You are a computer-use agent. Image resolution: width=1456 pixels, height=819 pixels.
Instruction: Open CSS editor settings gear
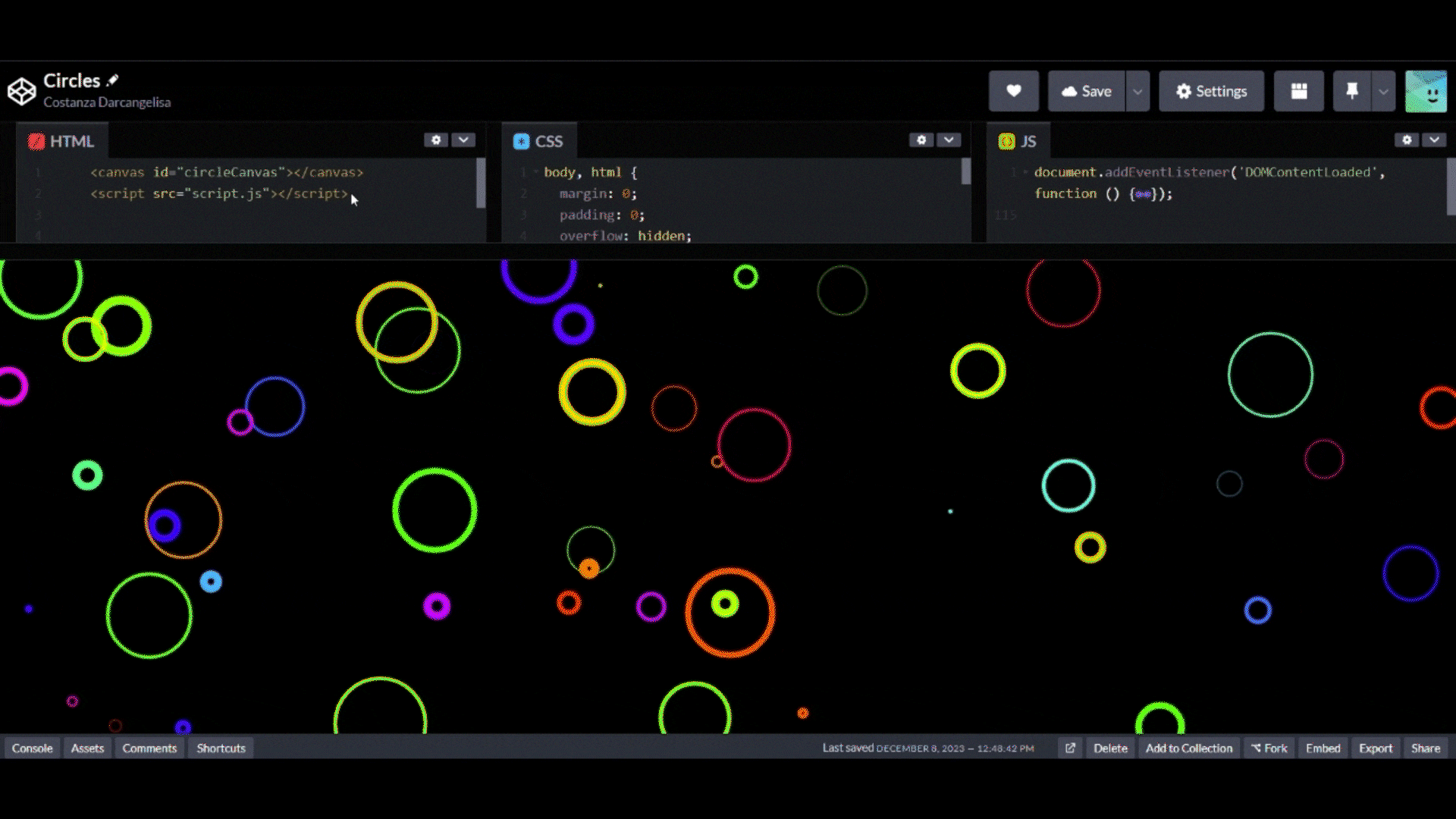921,140
